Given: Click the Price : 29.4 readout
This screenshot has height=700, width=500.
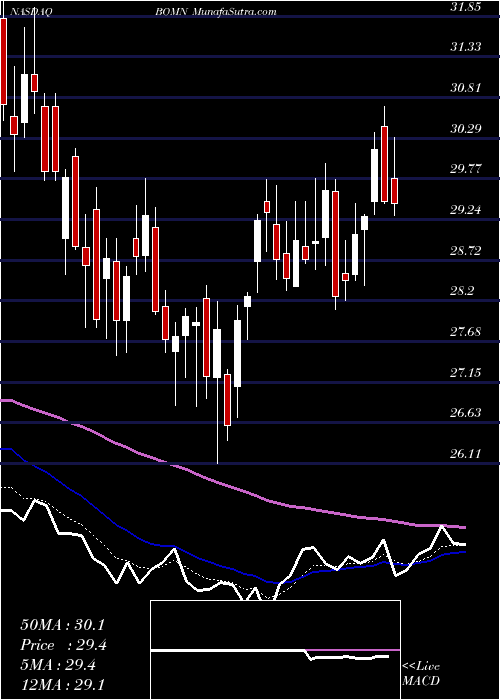Looking at the screenshot, I should 62,645.
